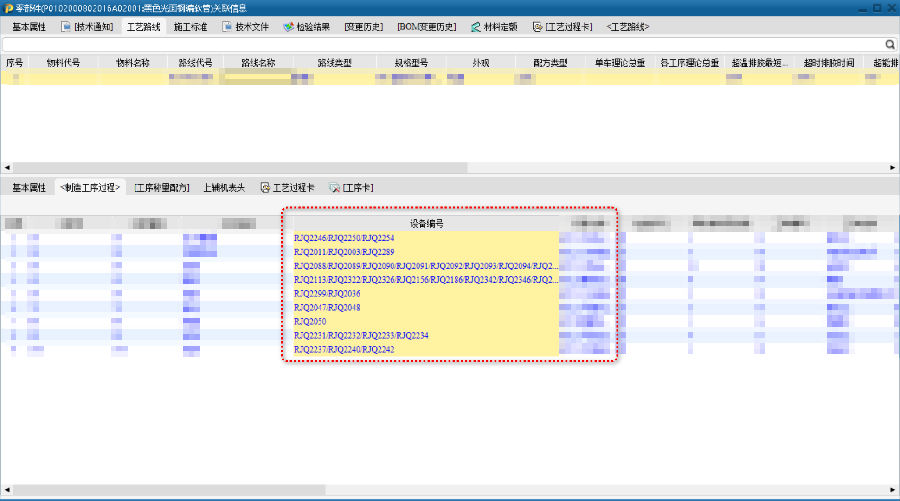Click the 超时排胶时间 column header
Image resolution: width=900 pixels, height=501 pixels.
pos(829,63)
